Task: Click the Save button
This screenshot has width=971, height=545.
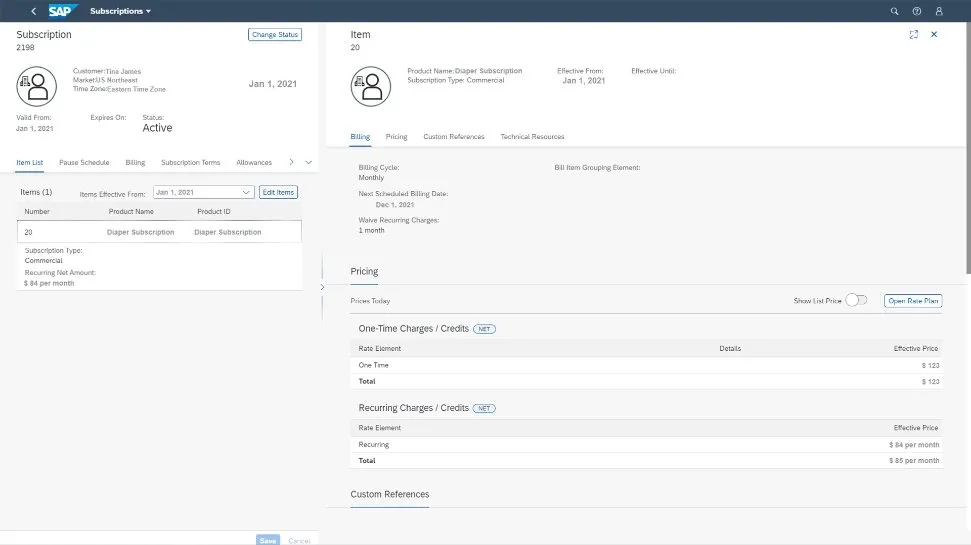Action: point(268,541)
